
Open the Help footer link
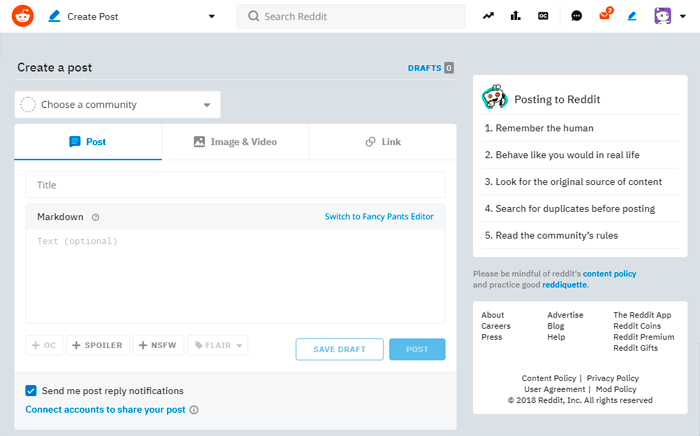[x=556, y=337]
